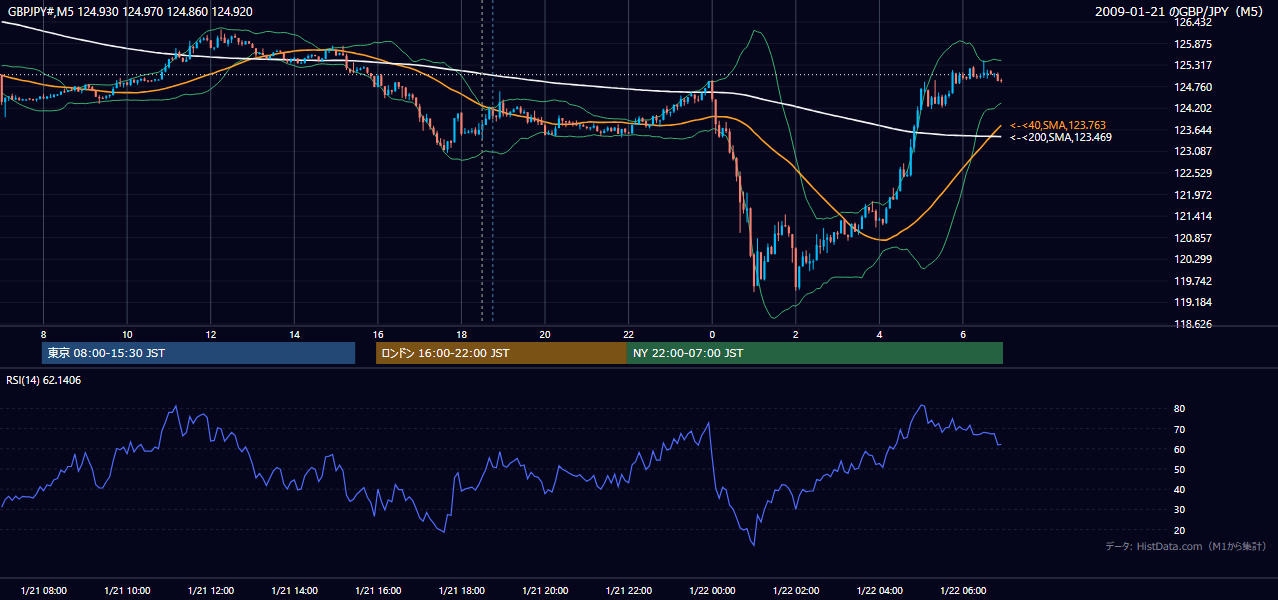Click bottom time label 1/21 22:00
Screen dimensions: 1278x600
click(628, 591)
